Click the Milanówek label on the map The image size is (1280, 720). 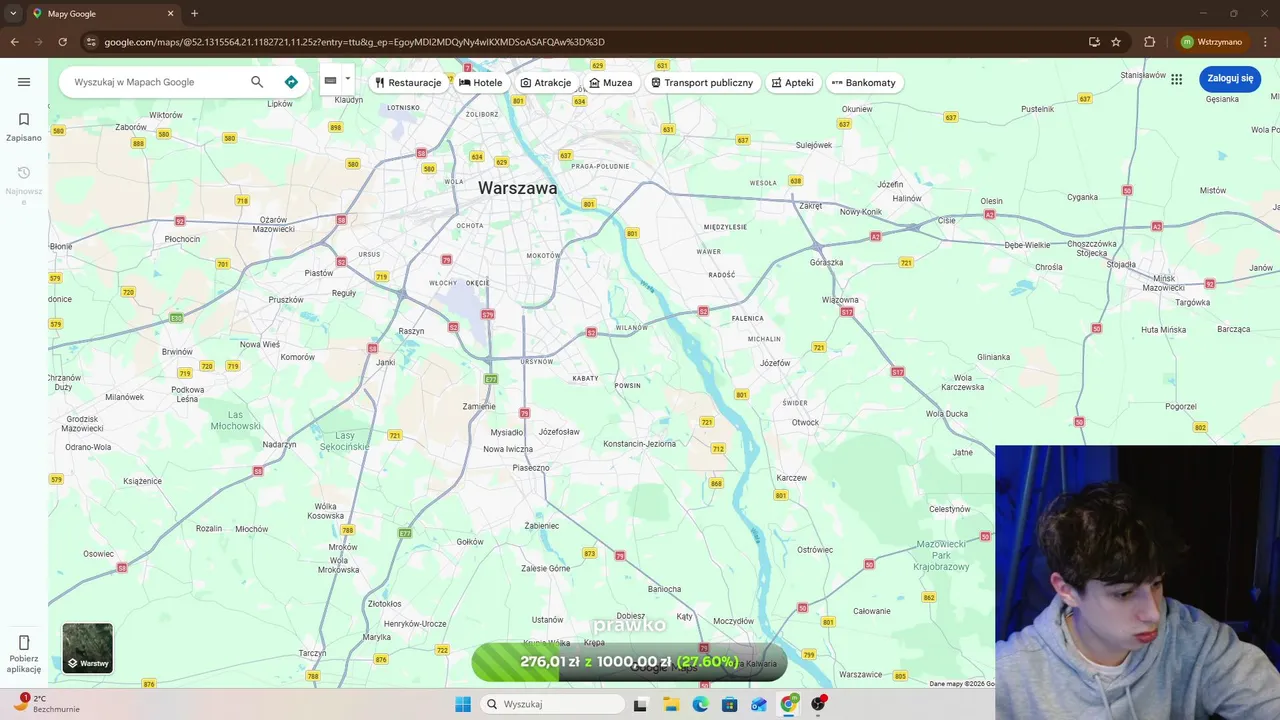(124, 397)
